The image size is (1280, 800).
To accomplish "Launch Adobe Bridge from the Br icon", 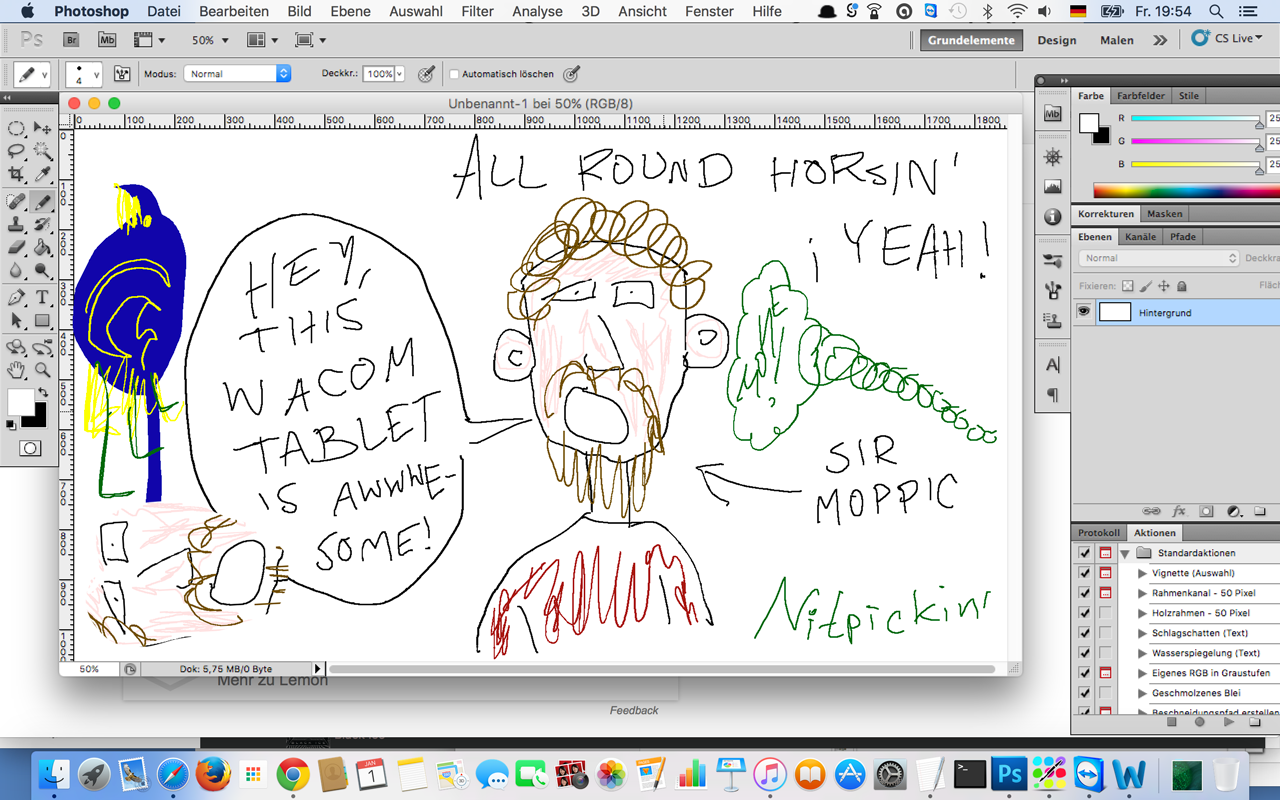I will coord(71,40).
